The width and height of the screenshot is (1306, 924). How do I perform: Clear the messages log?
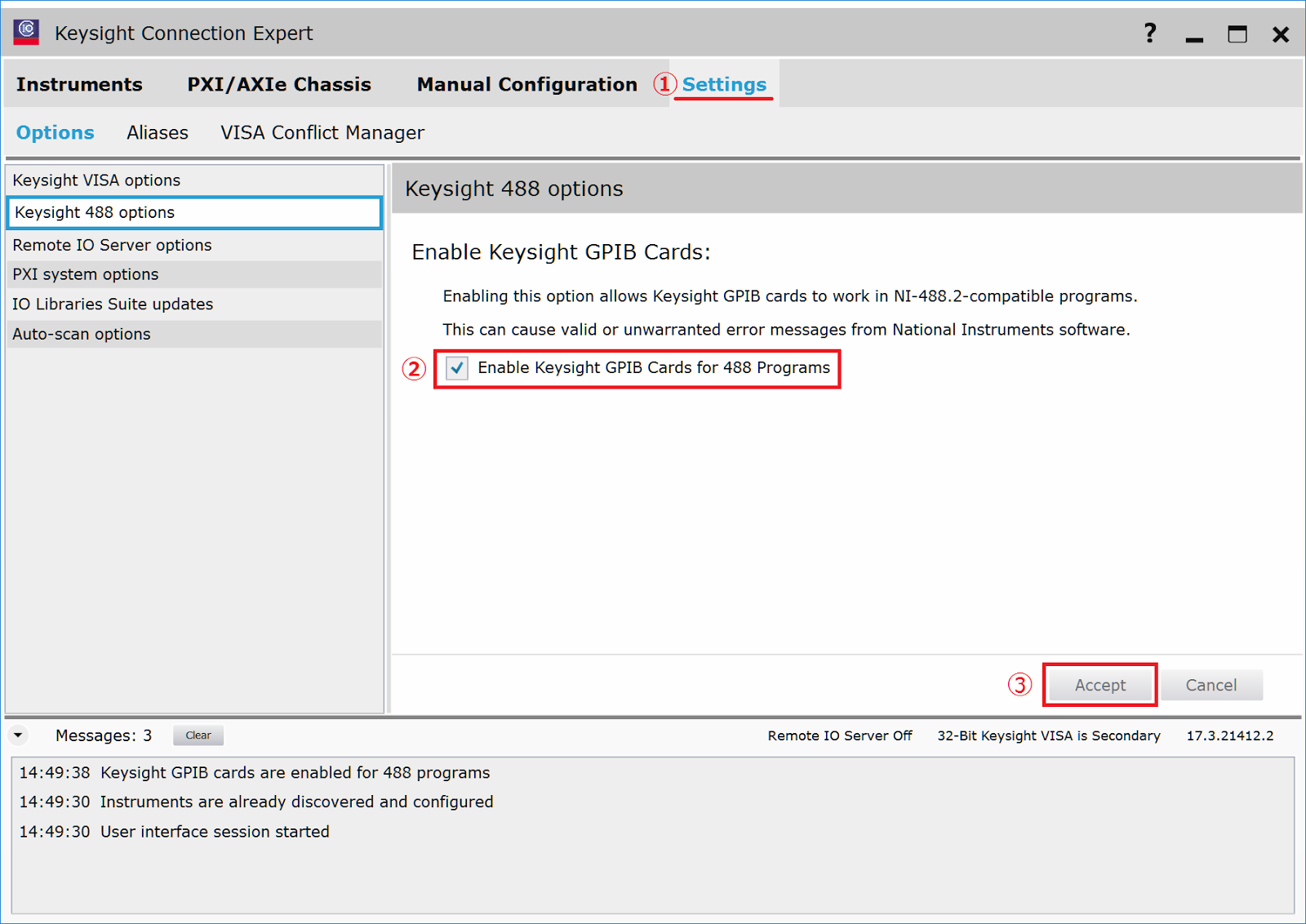(x=198, y=735)
